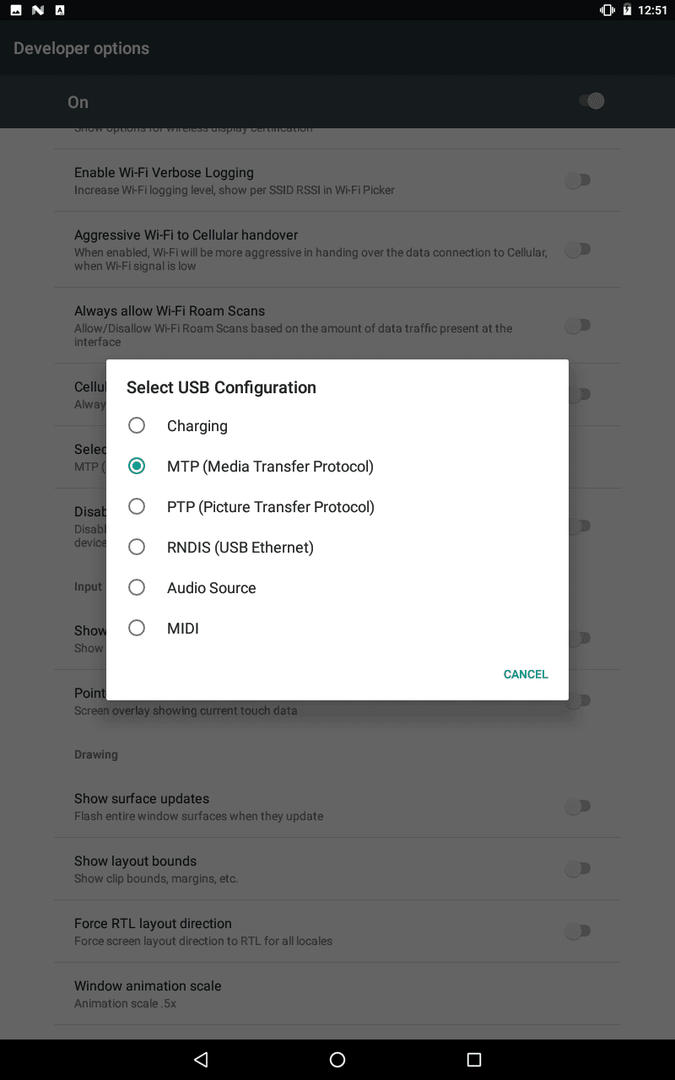Select PTP (Picture Transfer Protocol)
Screen dimensions: 675x1080
point(338,507)
